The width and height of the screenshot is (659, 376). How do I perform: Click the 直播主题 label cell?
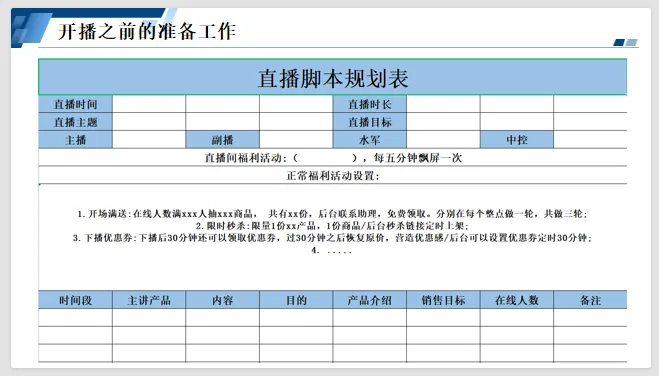coord(75,122)
